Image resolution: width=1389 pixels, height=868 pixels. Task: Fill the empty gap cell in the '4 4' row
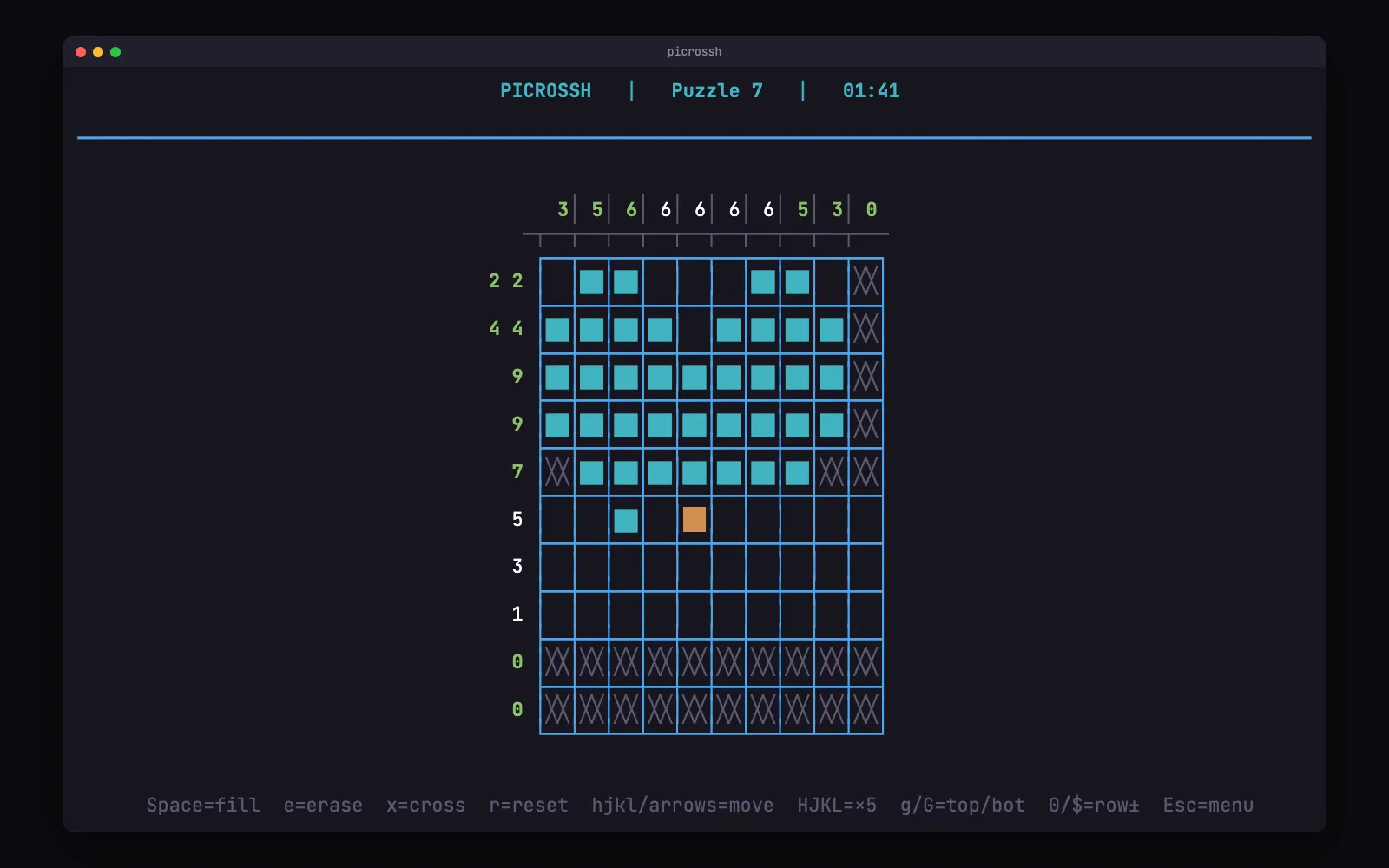(694, 329)
